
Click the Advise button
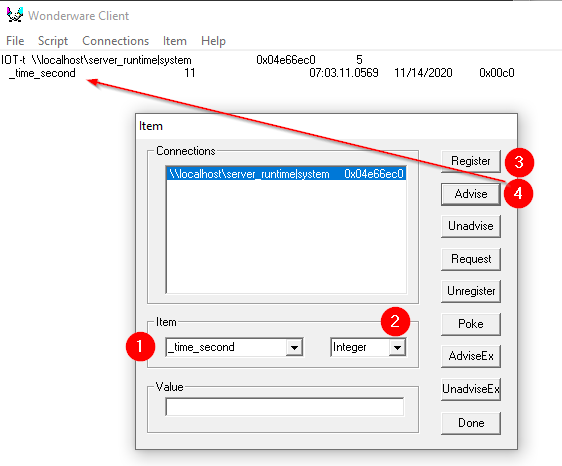[x=471, y=194]
